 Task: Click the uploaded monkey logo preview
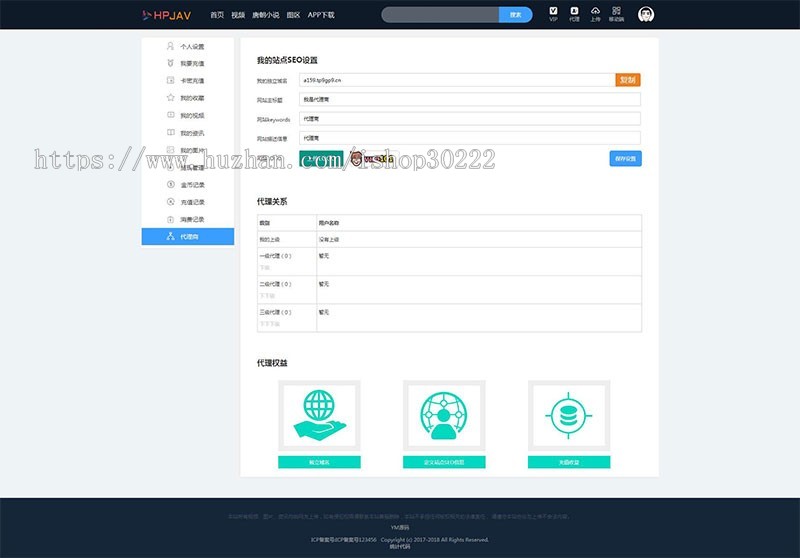click(x=371, y=159)
